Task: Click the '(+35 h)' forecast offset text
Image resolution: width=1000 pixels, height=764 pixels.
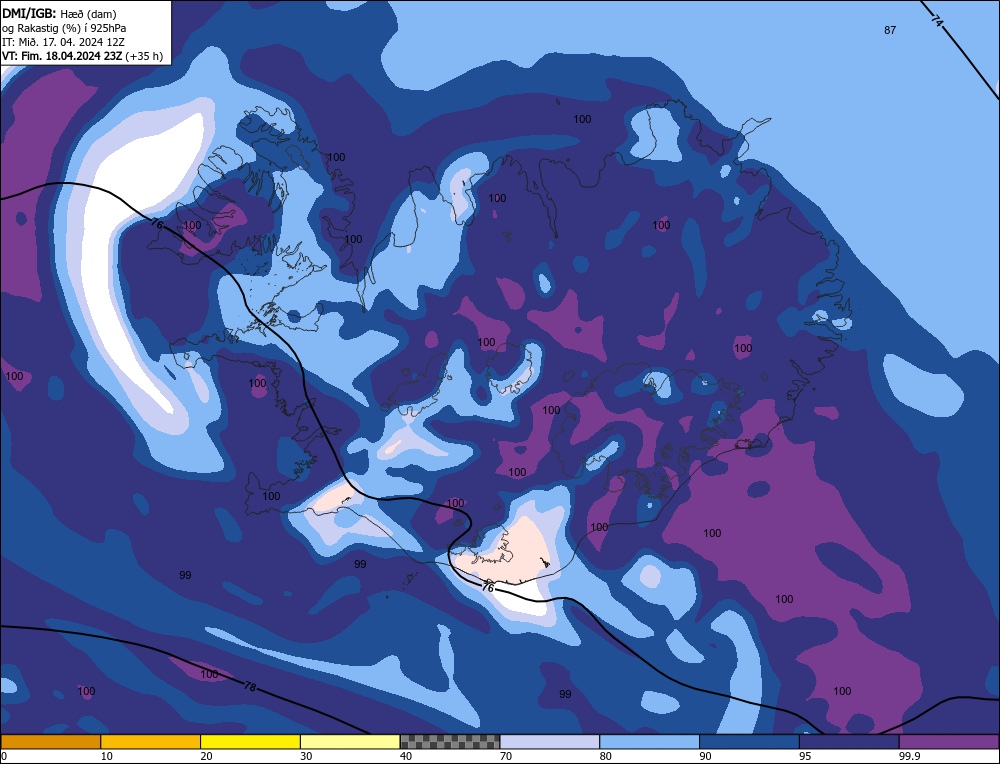Action: [144, 56]
